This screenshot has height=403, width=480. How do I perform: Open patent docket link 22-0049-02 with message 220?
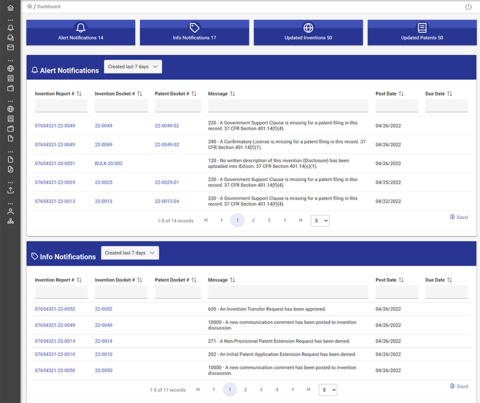[167, 126]
